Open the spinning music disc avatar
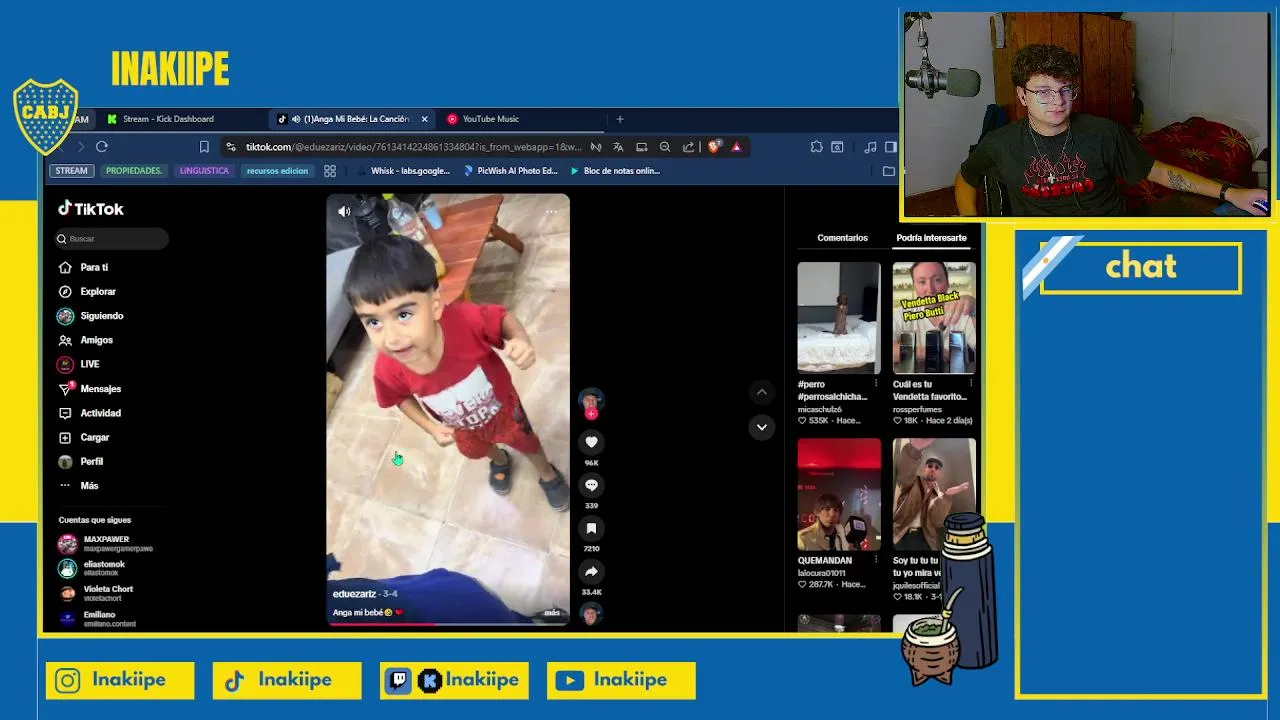Image resolution: width=1280 pixels, height=720 pixels. click(x=591, y=613)
